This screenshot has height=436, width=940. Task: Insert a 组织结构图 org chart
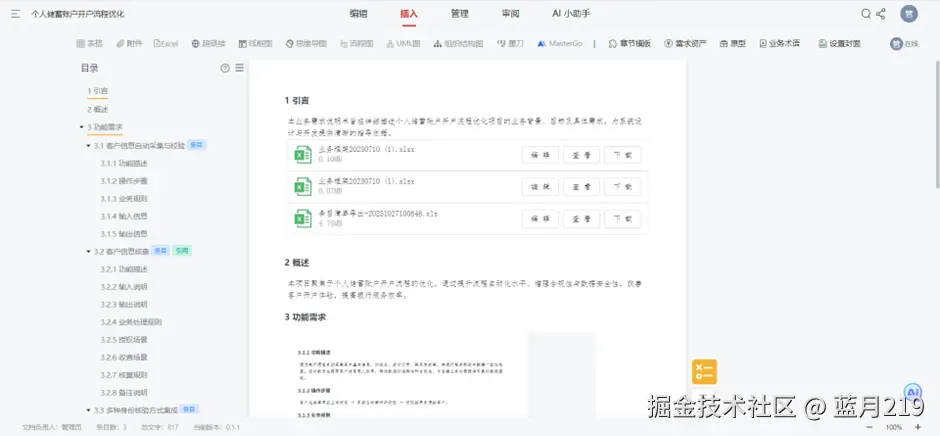[x=458, y=43]
